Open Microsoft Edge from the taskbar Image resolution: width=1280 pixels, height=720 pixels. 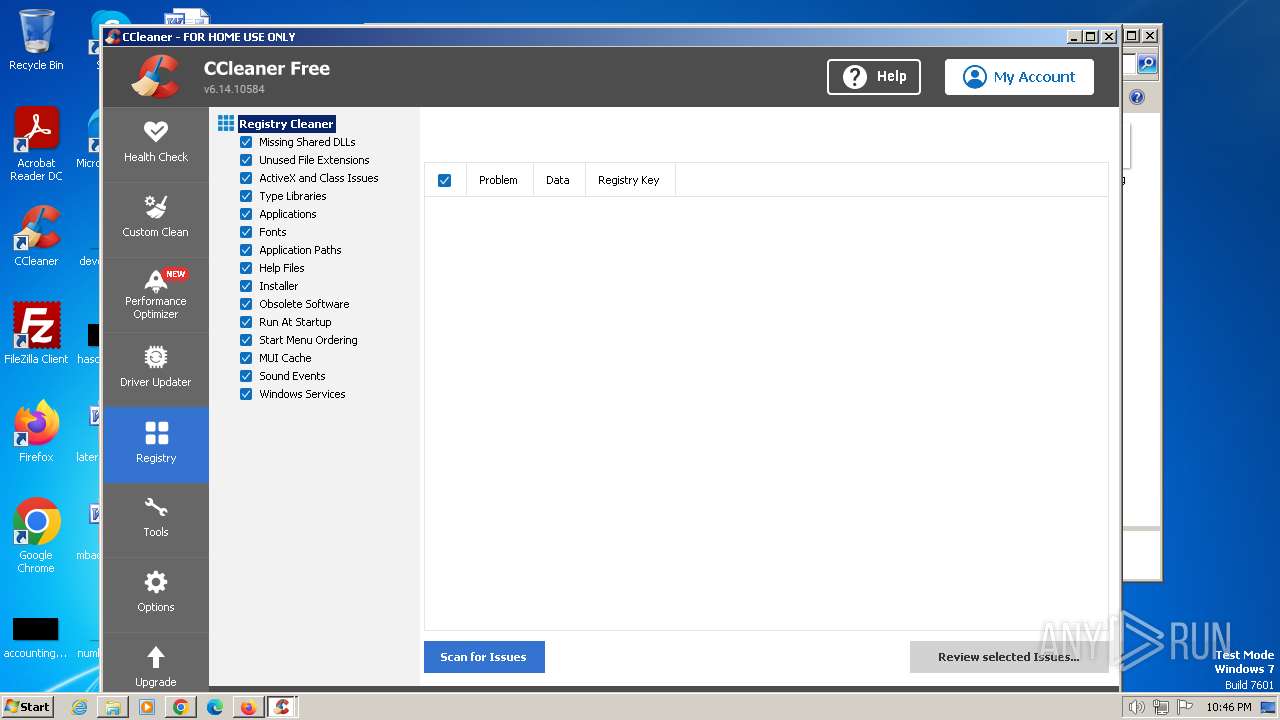(x=215, y=707)
